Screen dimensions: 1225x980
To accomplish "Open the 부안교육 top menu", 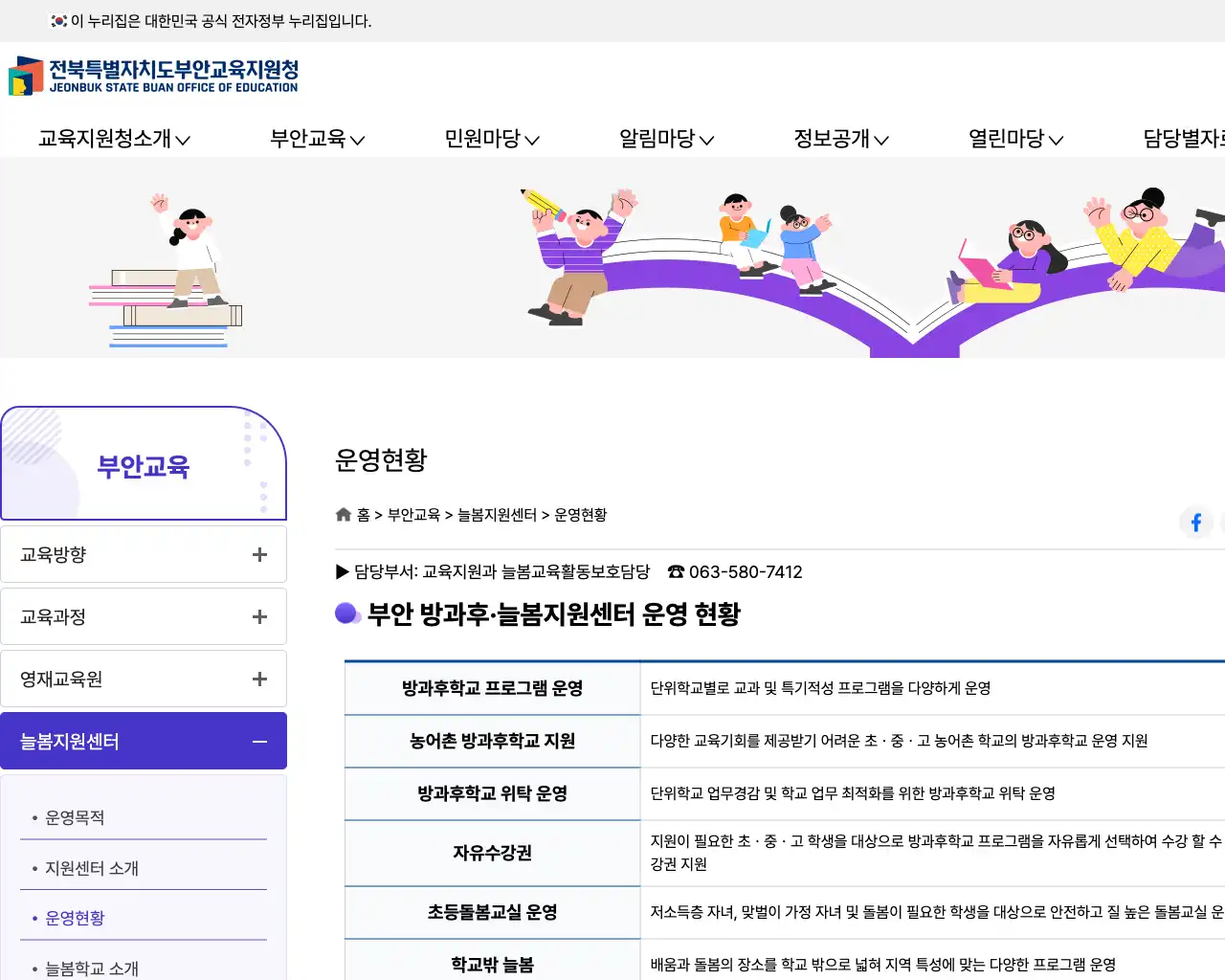I will pos(318,139).
